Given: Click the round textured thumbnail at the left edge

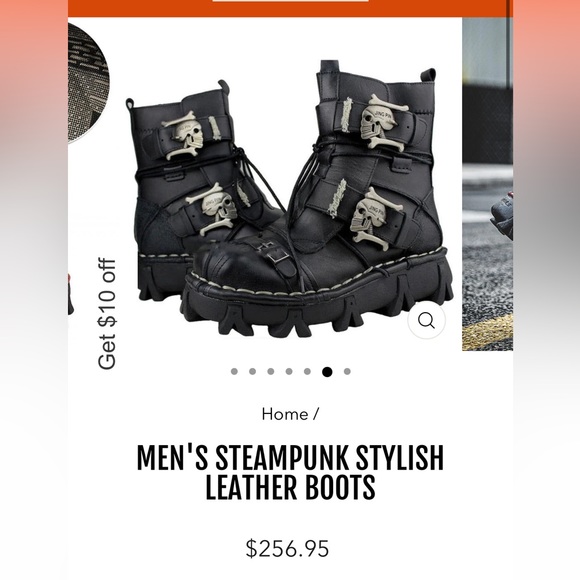Looking at the screenshot, I should pyautogui.click(x=88, y=83).
